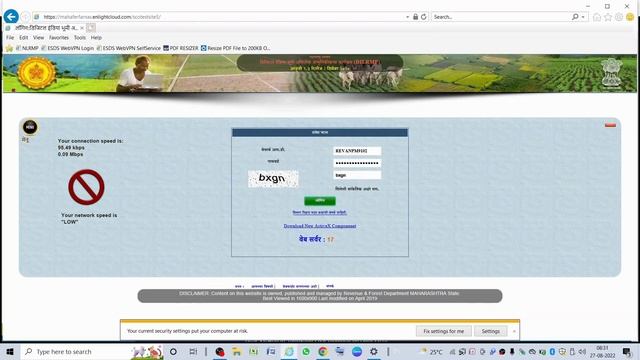Open Favorites star icon at top right

pyautogui.click(x=608, y=17)
